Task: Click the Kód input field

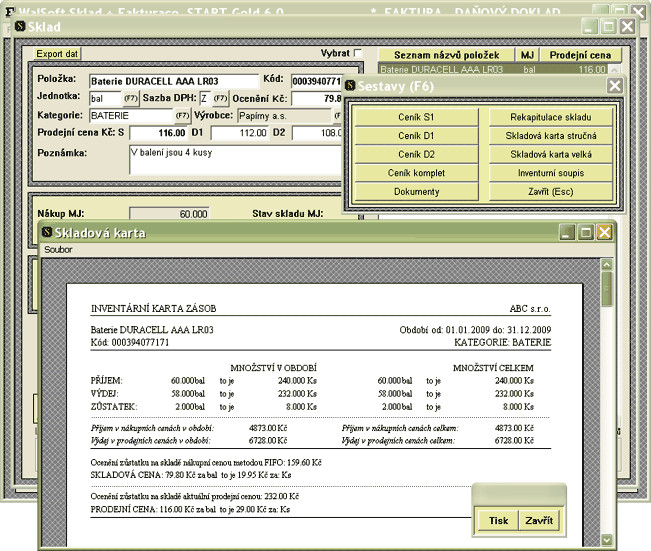Action: pyautogui.click(x=316, y=81)
